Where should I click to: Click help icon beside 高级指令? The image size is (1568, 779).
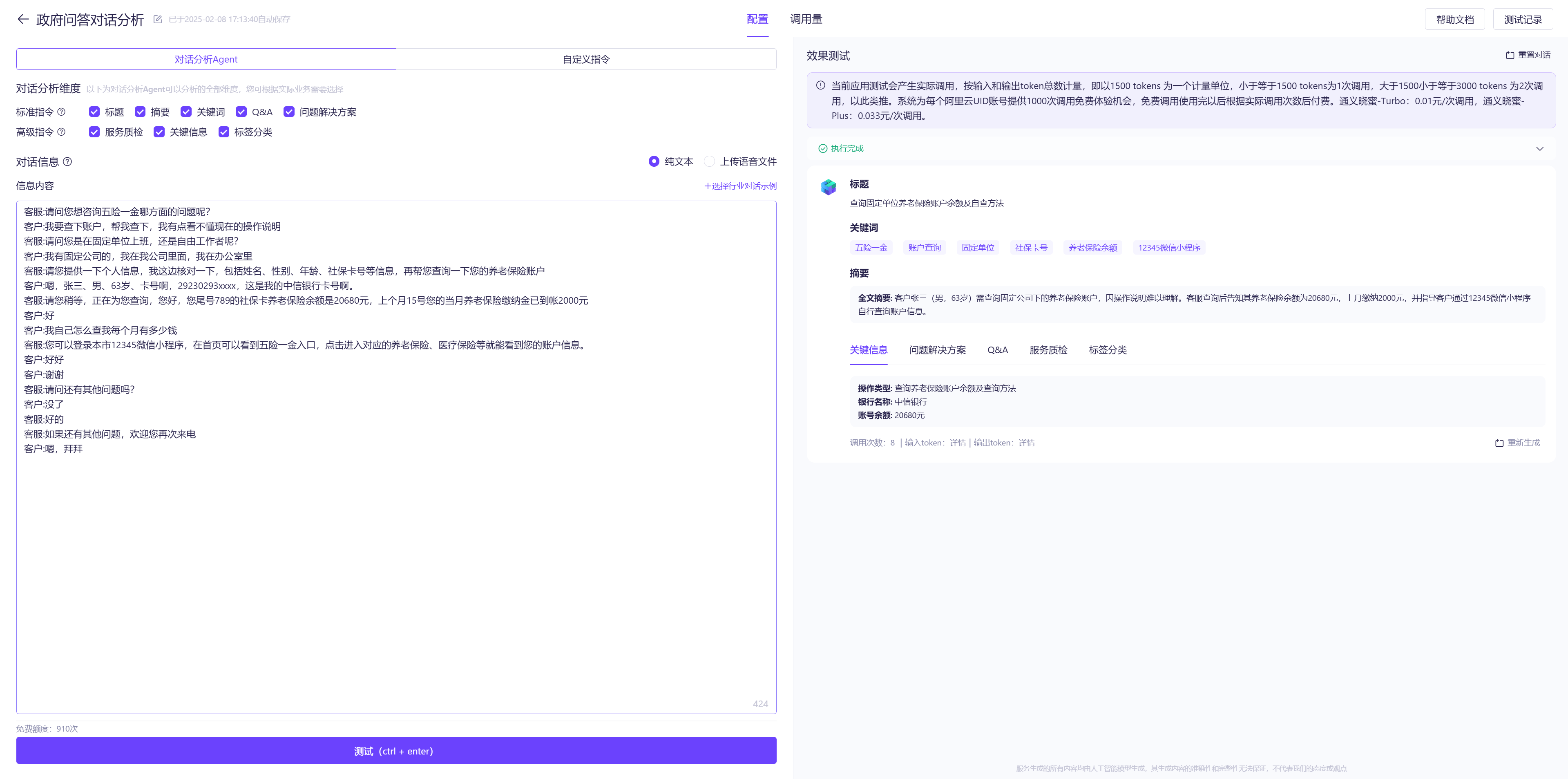61,132
